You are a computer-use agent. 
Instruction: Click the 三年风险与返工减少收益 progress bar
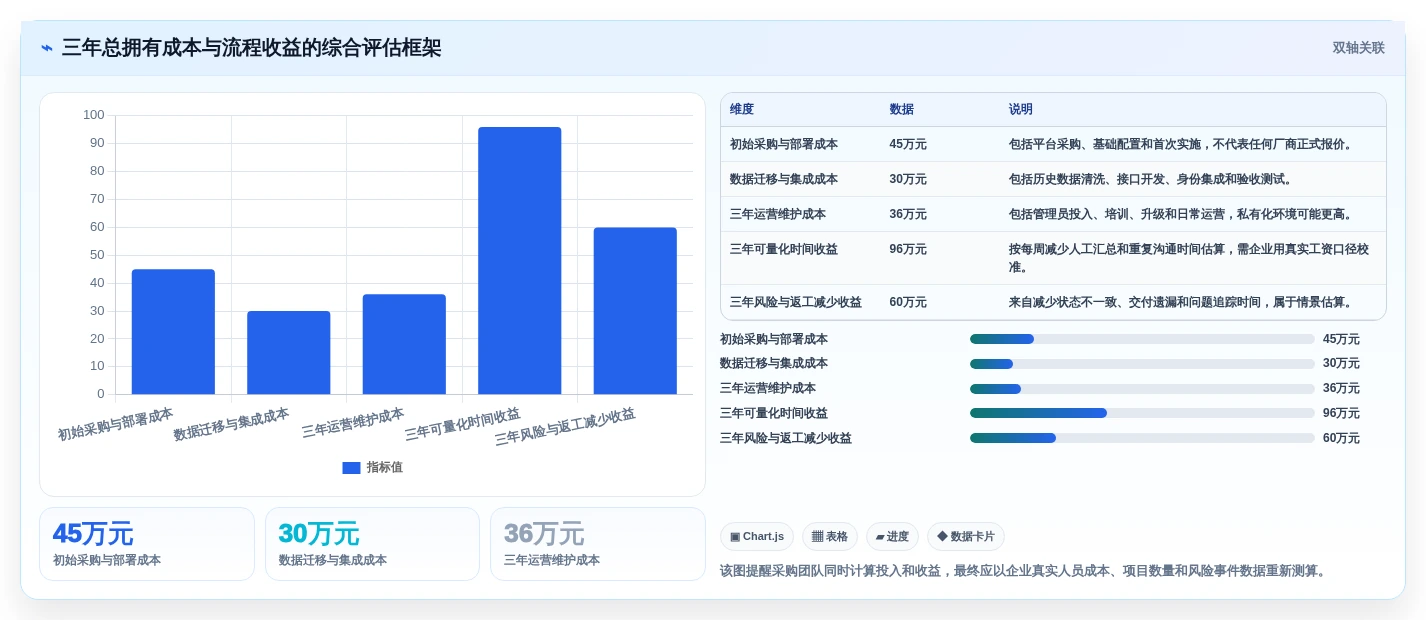click(1142, 438)
